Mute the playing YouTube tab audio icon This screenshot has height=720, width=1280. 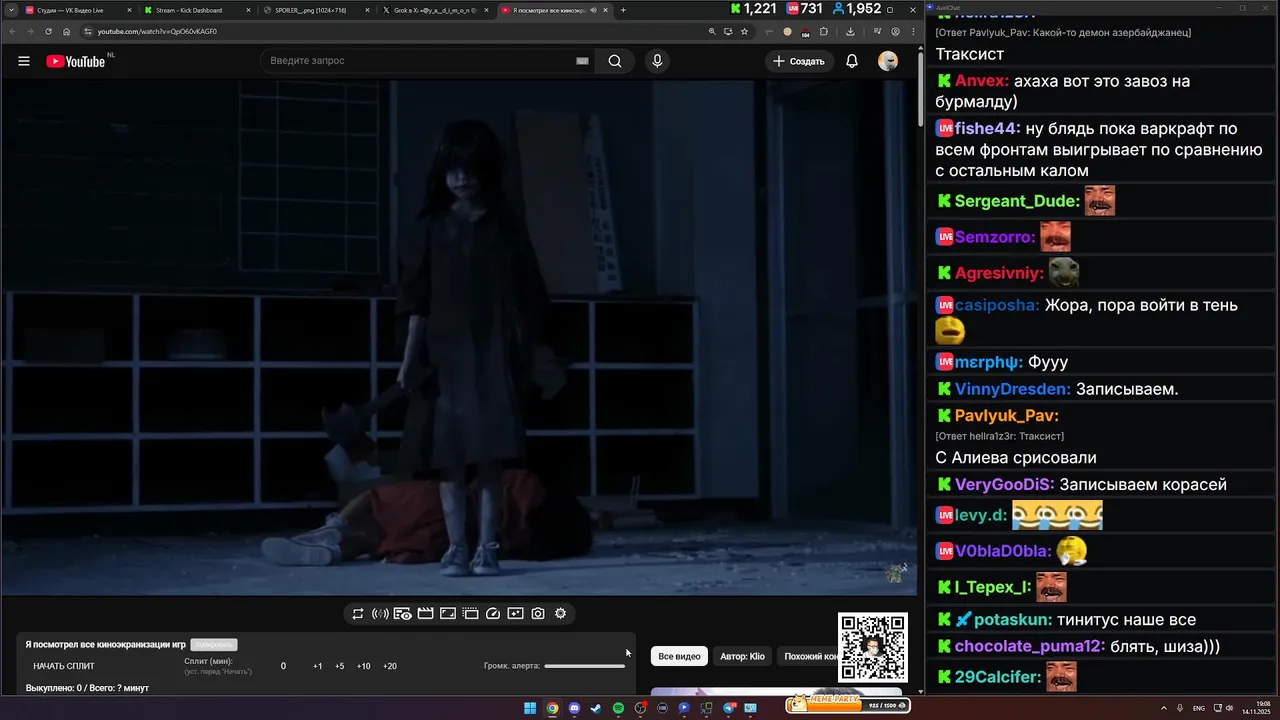(x=594, y=10)
